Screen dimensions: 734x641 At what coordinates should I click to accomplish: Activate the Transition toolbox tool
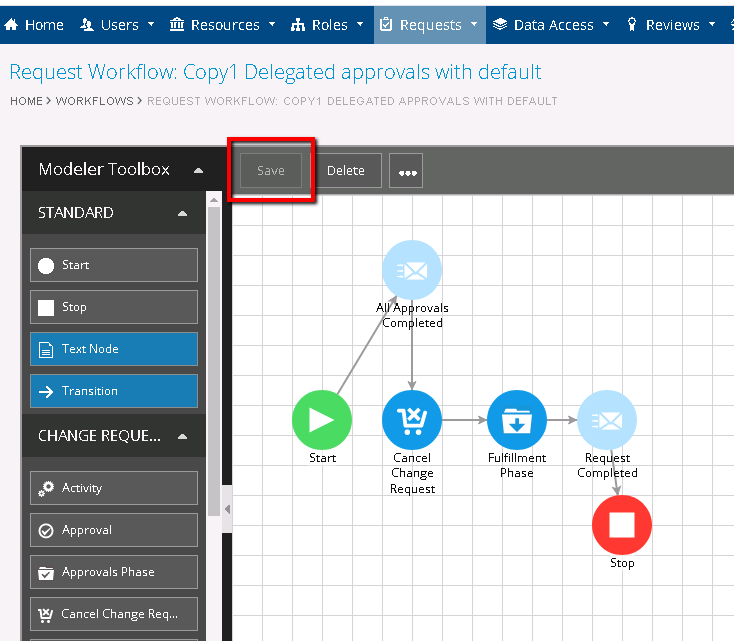(114, 391)
